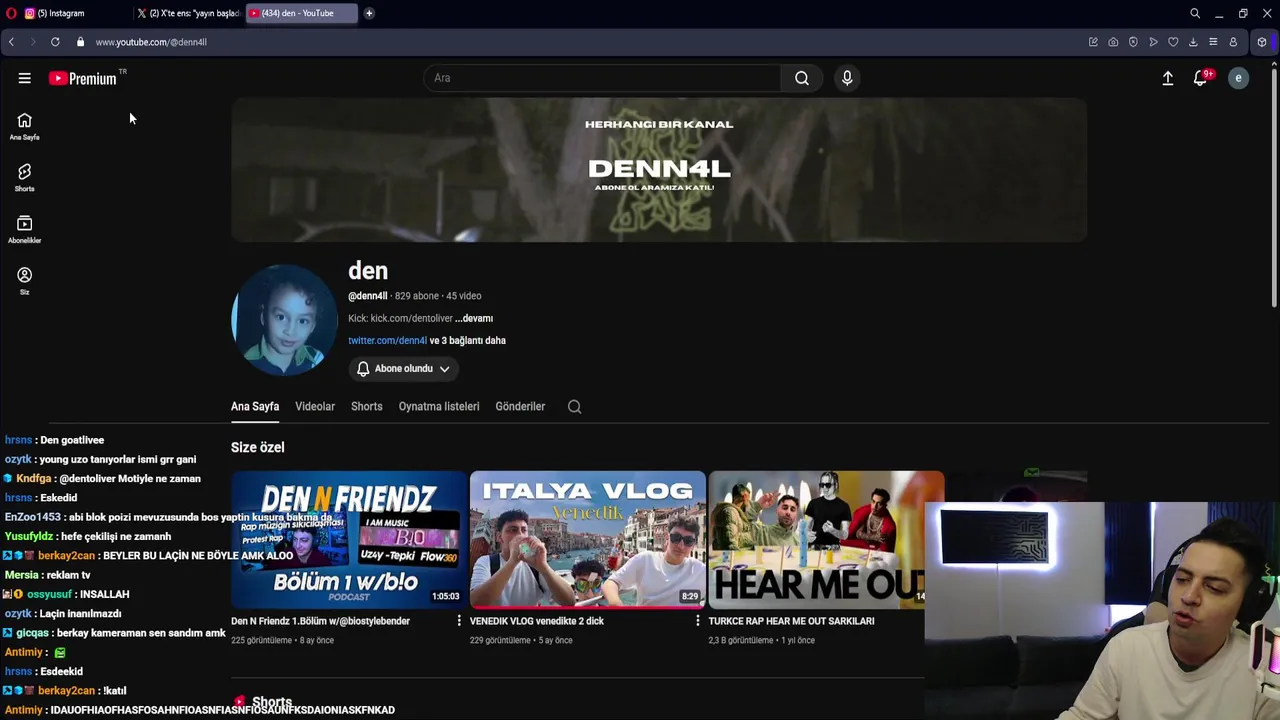Expand the Abone olundu subscription dropdown
The width and height of the screenshot is (1280, 720).
point(403,368)
